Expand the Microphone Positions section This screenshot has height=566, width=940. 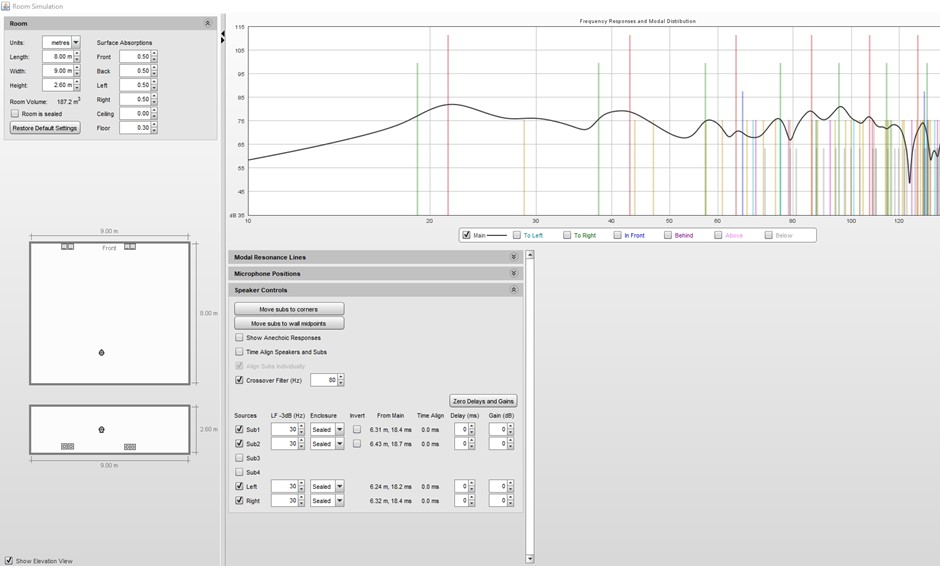[514, 273]
